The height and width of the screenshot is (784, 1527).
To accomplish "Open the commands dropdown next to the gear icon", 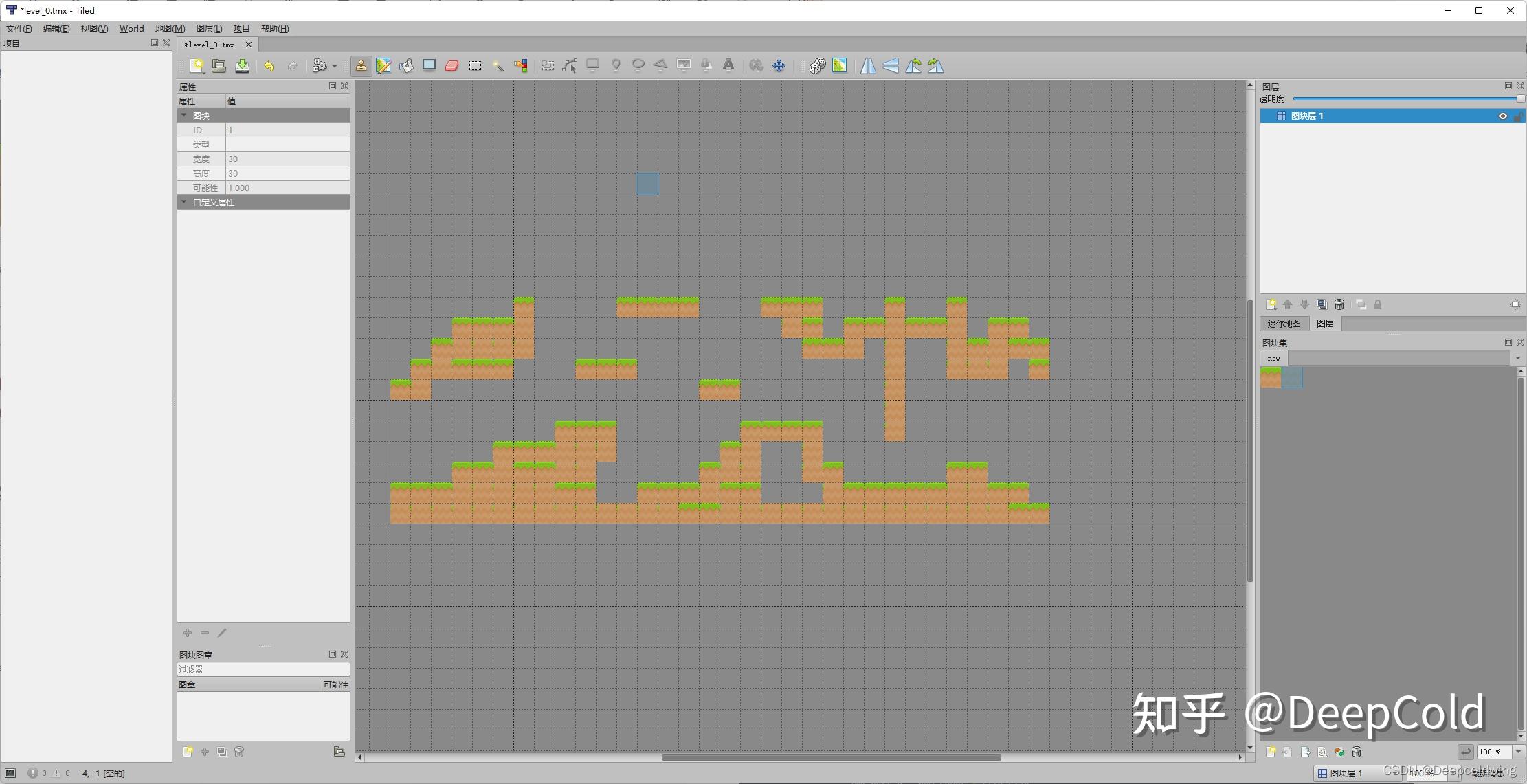I will [334, 65].
